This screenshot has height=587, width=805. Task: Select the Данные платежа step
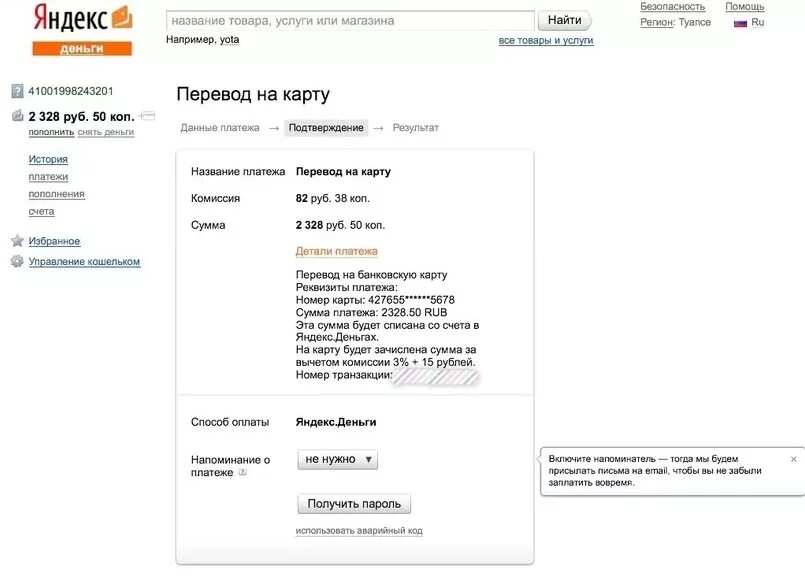[x=220, y=127]
